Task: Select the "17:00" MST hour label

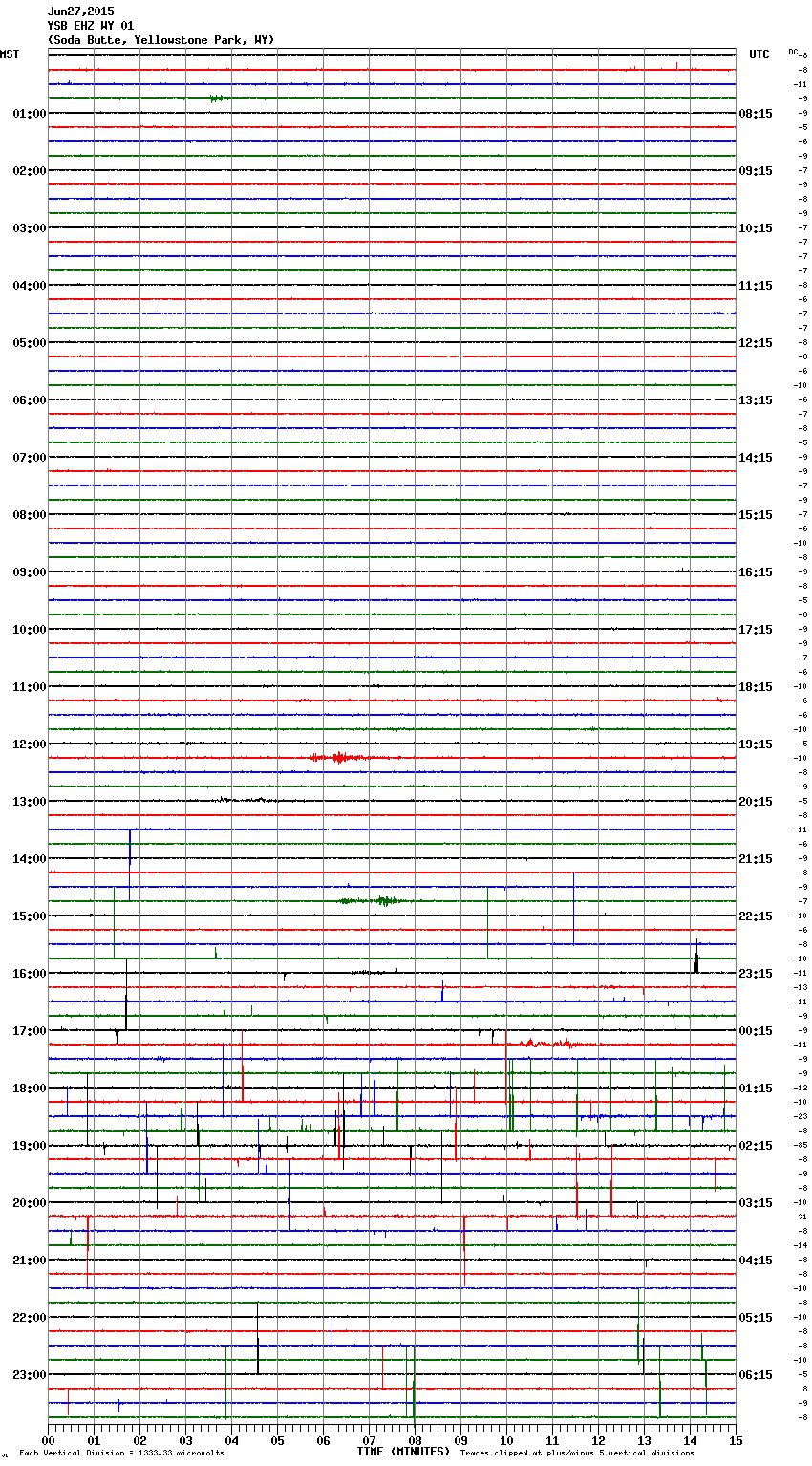Action: (29, 1031)
